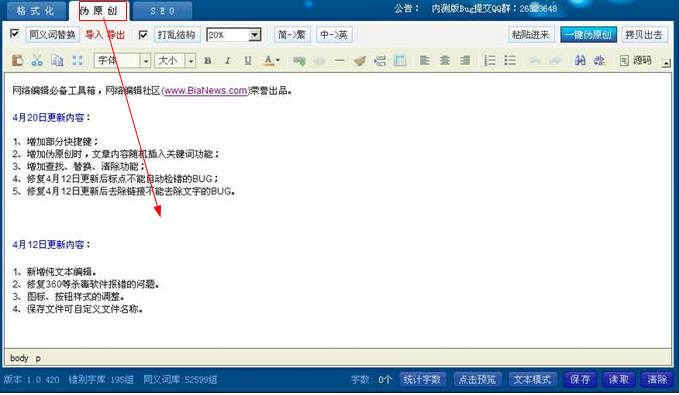
Task: Apply Underline formatting
Action: click(x=248, y=61)
